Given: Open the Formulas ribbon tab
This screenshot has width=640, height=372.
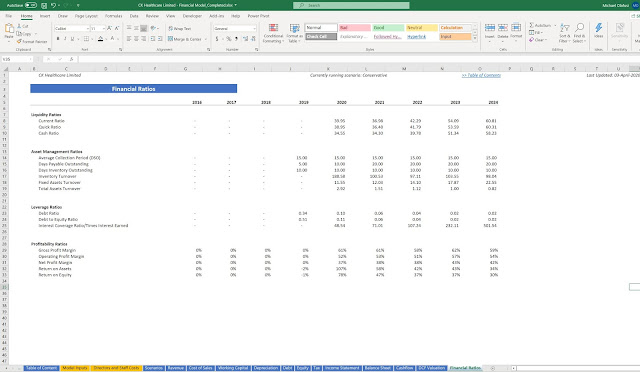Looking at the screenshot, I should click(x=113, y=16).
